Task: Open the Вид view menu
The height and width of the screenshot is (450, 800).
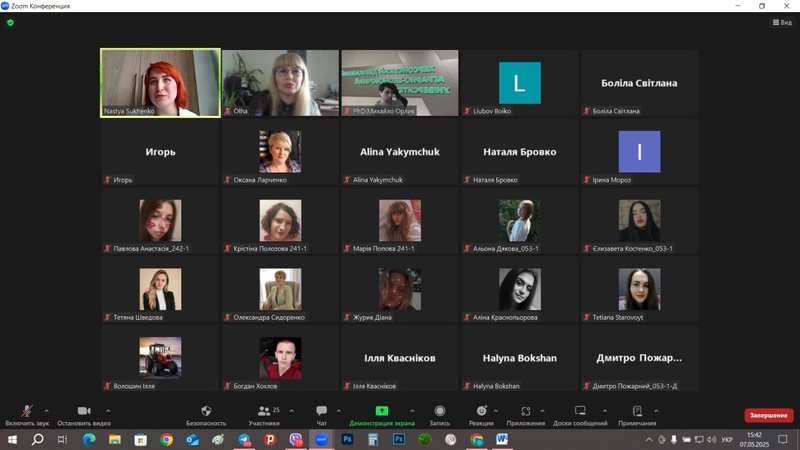Action: (x=782, y=21)
